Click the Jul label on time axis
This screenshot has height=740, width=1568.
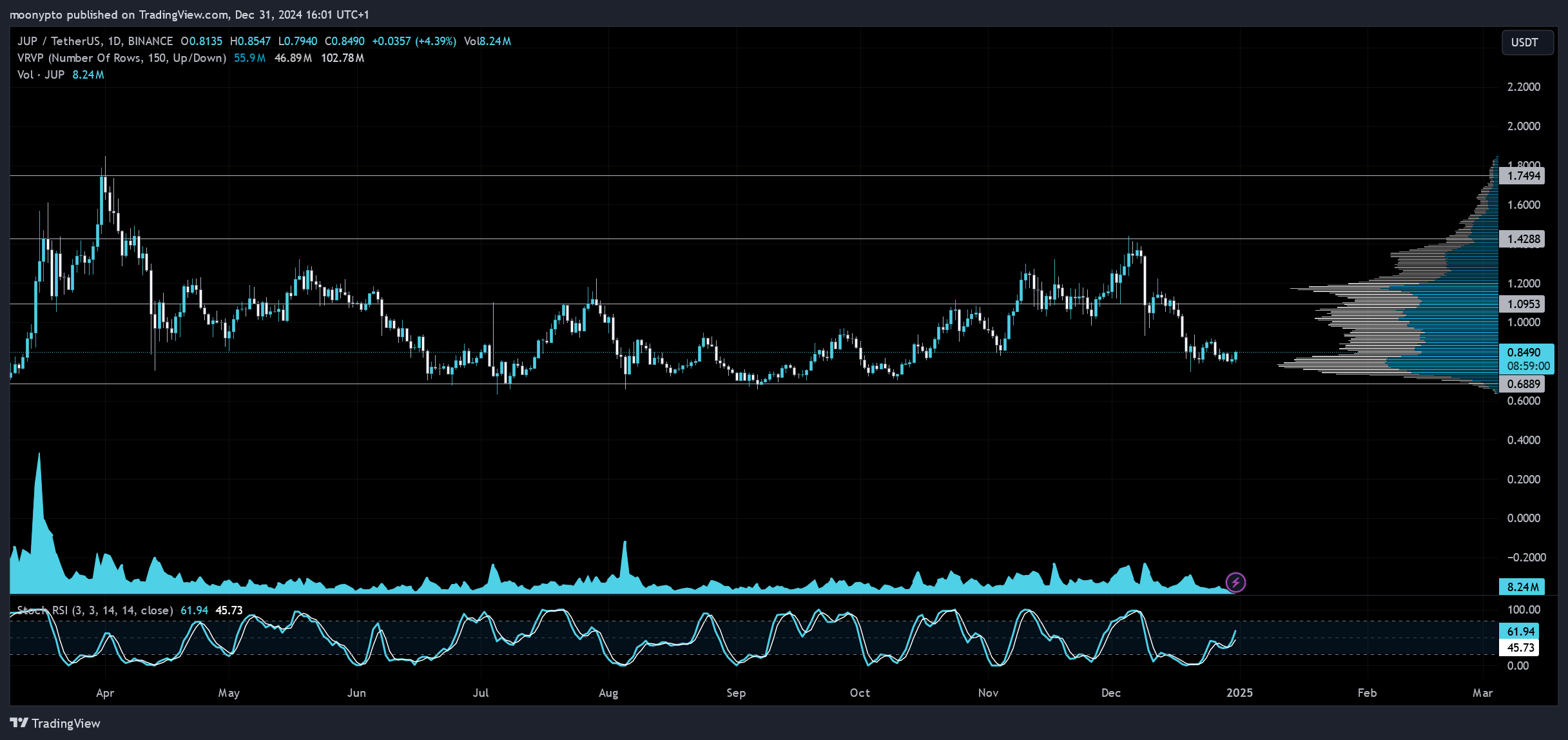(481, 693)
